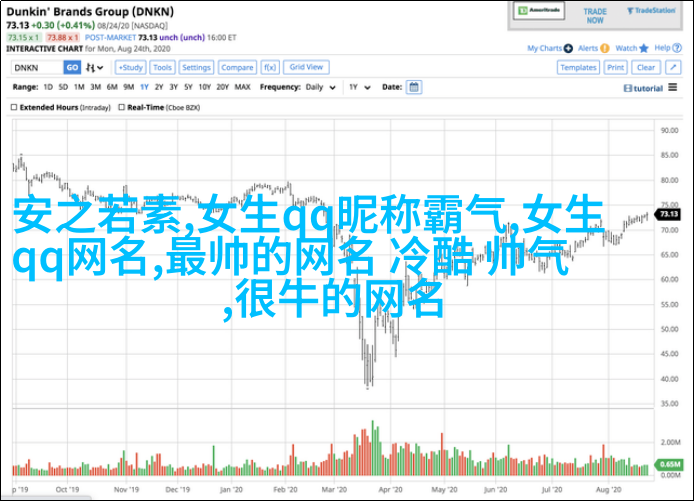Open the chart type dropdown icon
Viewport: 695px width, 502px height.
95,68
